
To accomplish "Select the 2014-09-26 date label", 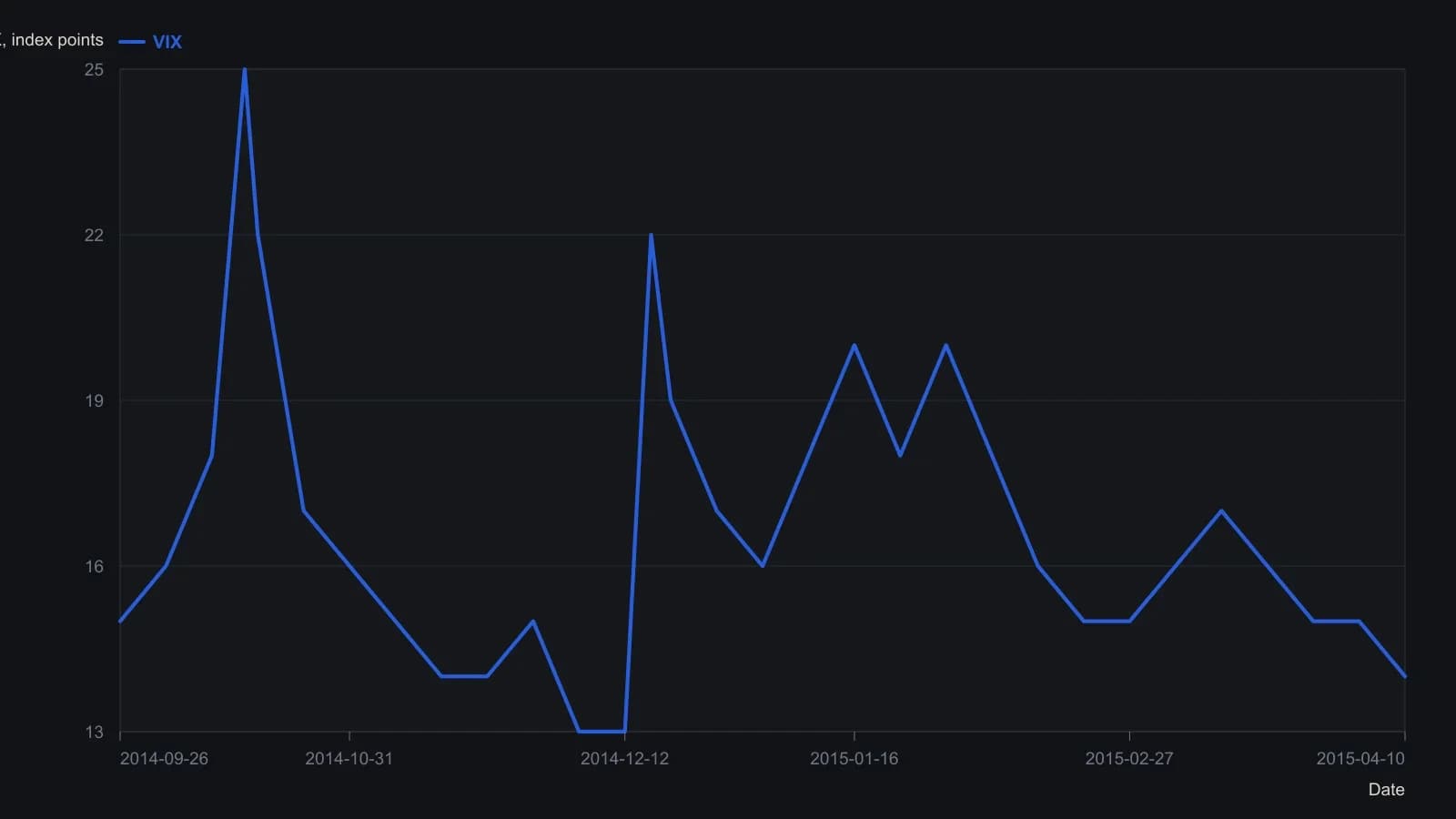I will 164,759.
